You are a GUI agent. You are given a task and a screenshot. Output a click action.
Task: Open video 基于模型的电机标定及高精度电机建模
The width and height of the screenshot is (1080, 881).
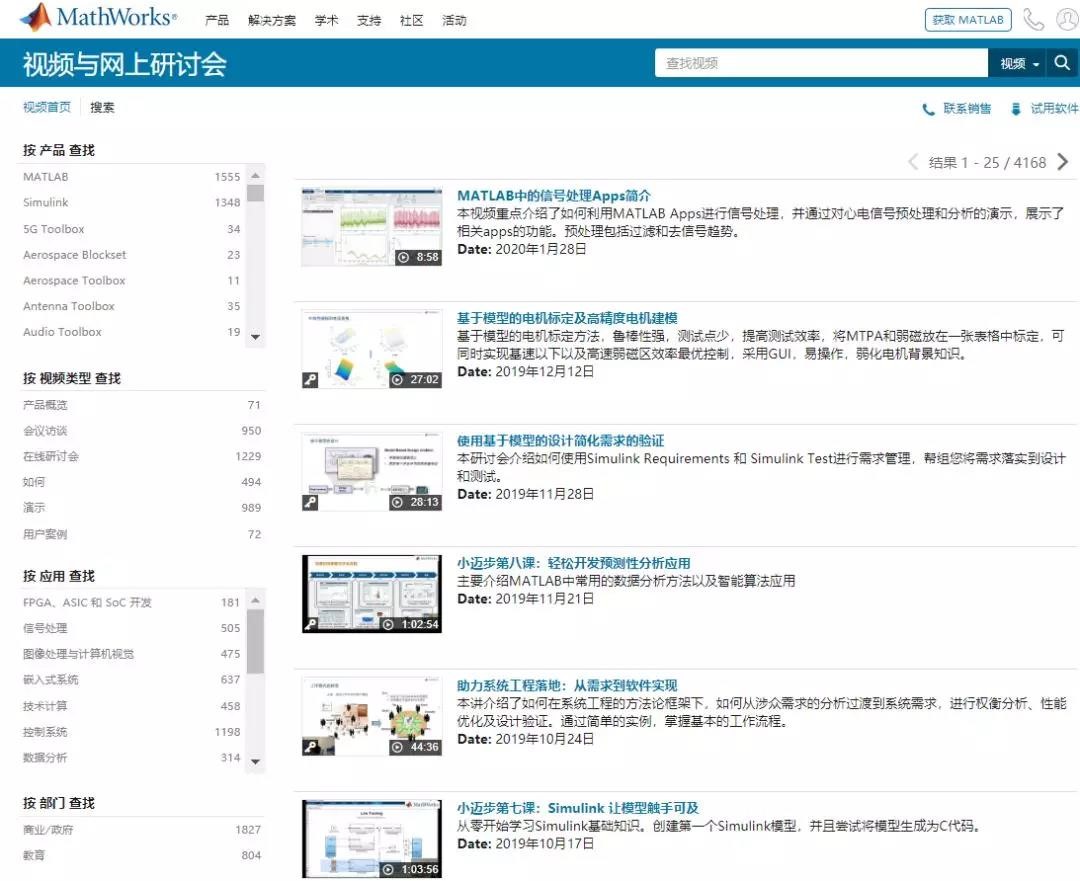tap(568, 318)
